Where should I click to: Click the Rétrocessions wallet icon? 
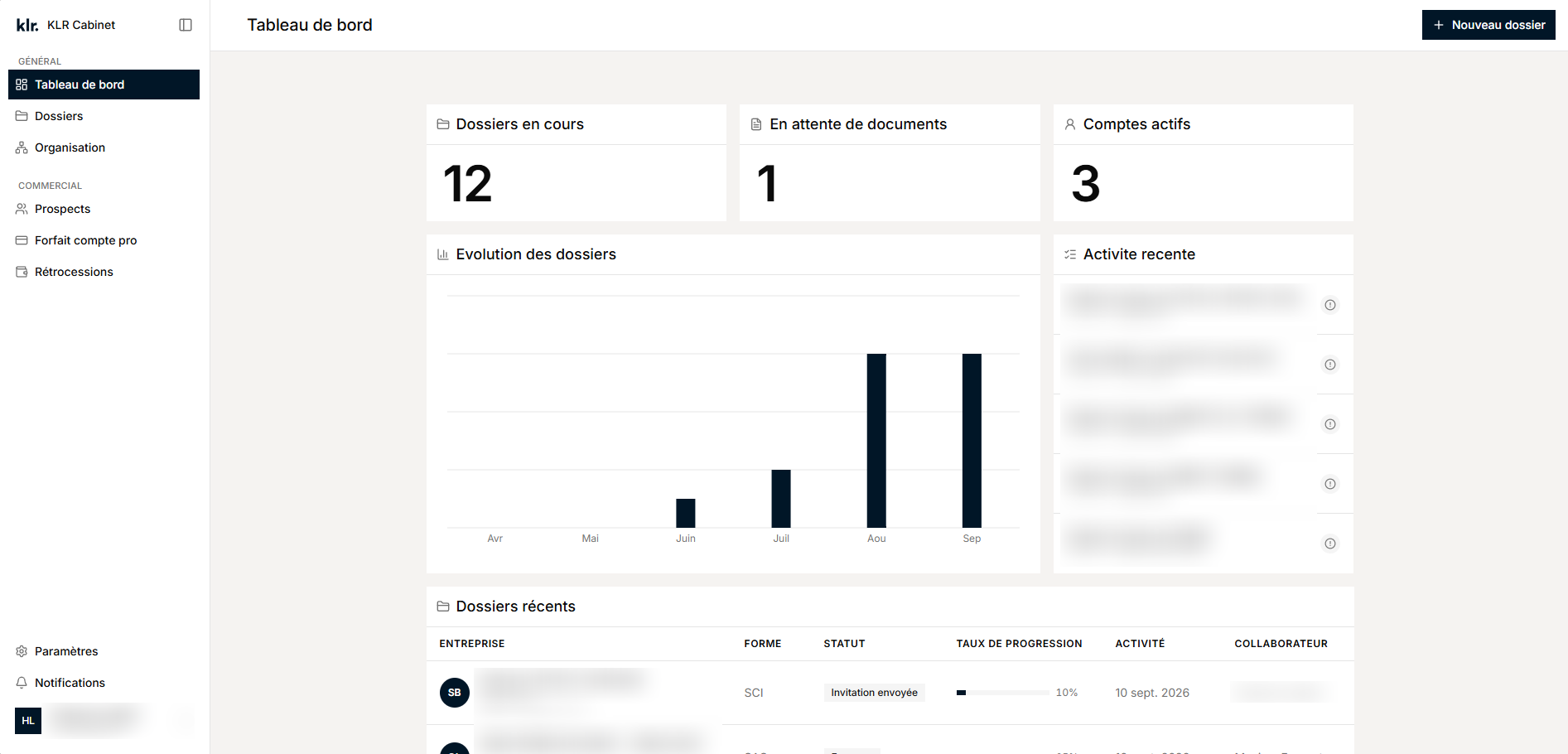click(22, 272)
